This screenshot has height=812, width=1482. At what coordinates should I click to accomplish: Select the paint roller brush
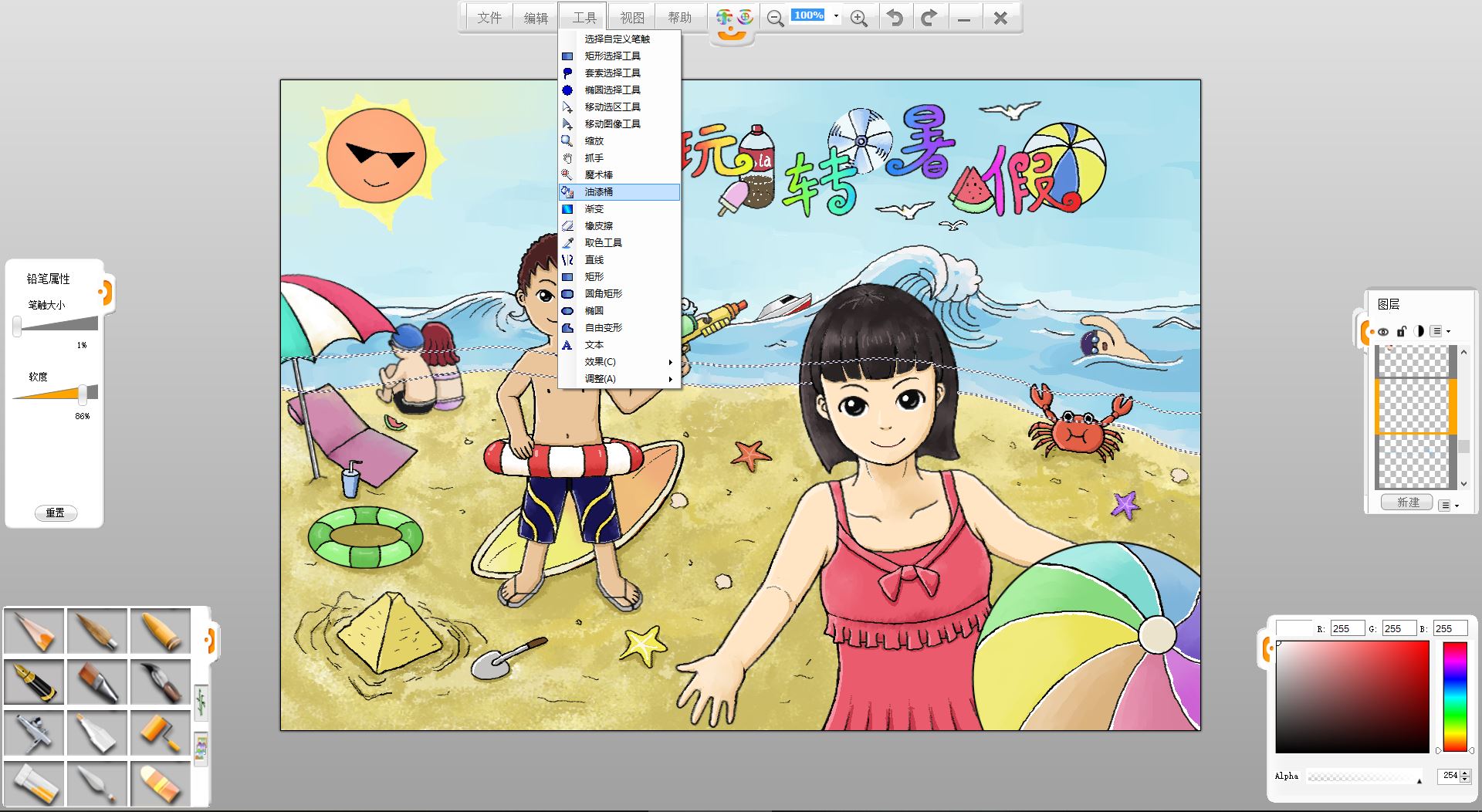160,732
